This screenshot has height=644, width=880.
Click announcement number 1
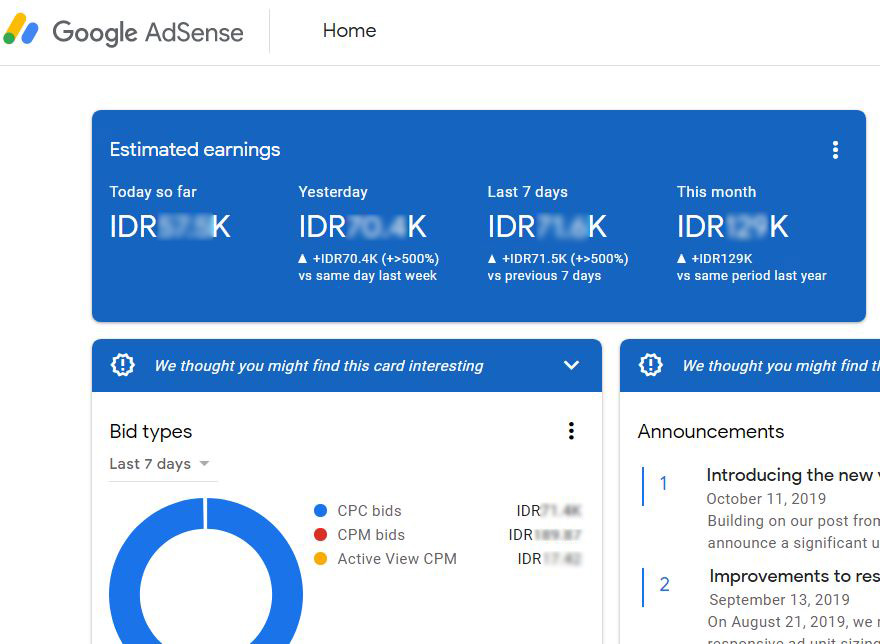663,483
